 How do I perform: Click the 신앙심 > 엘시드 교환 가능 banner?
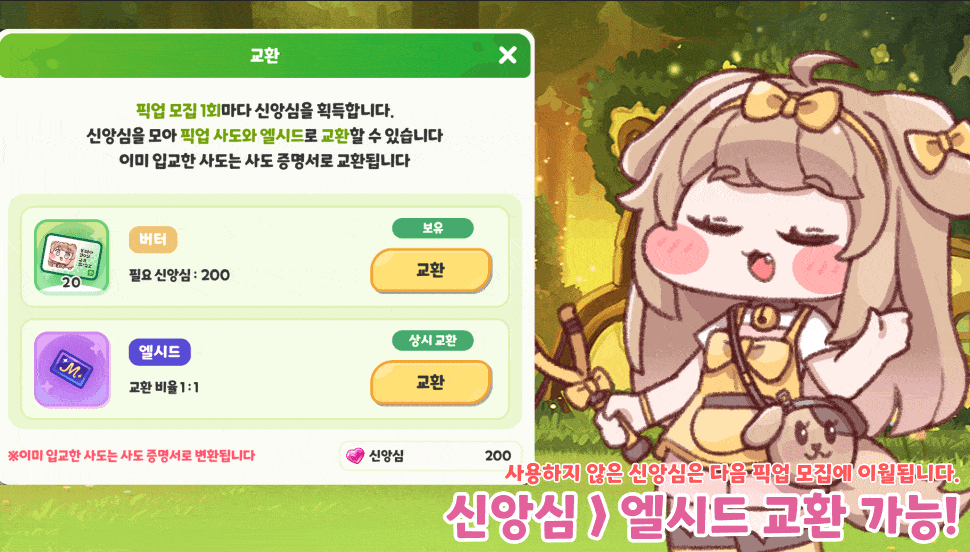702,515
